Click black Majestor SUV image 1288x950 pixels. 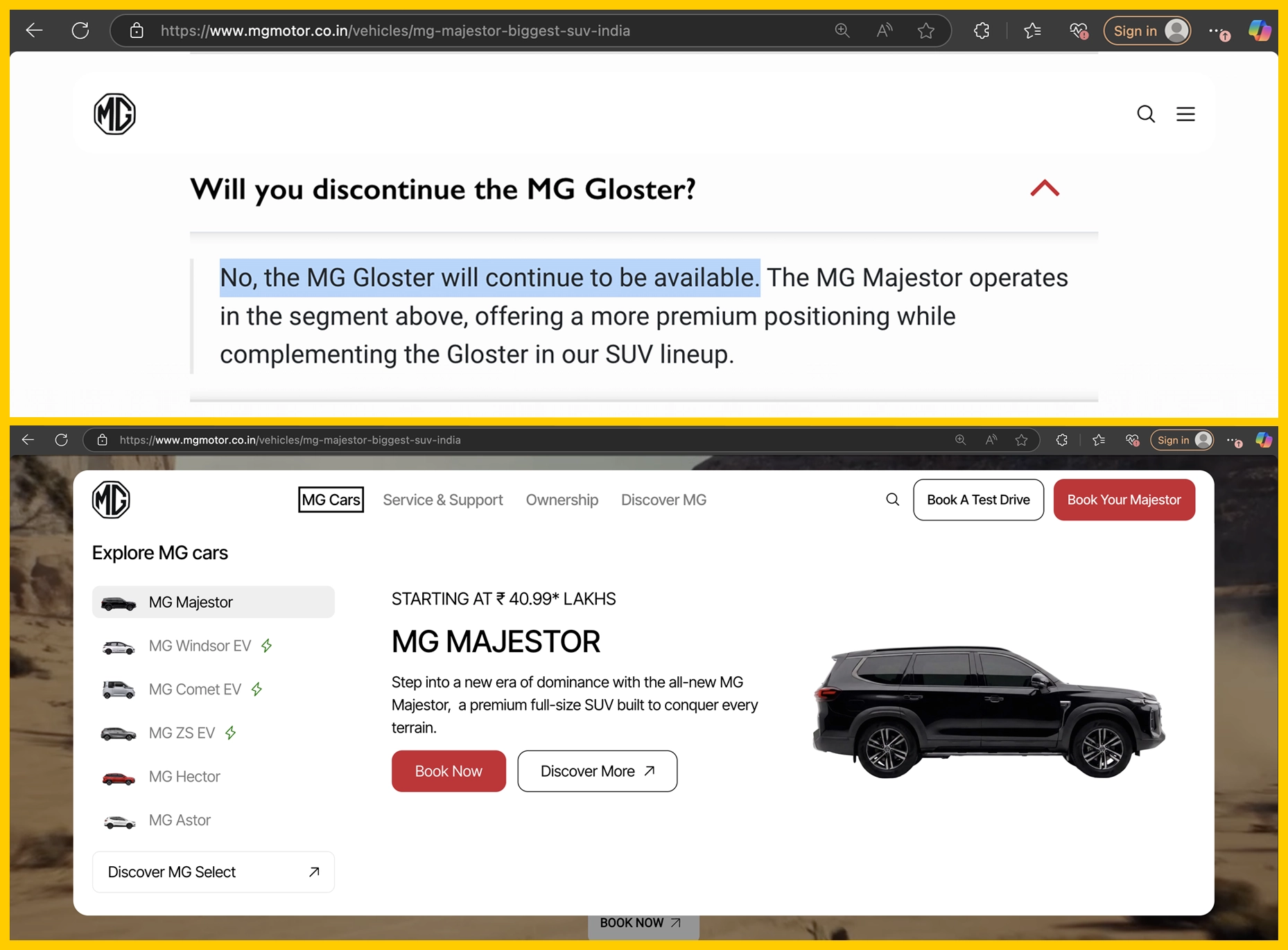(x=989, y=712)
